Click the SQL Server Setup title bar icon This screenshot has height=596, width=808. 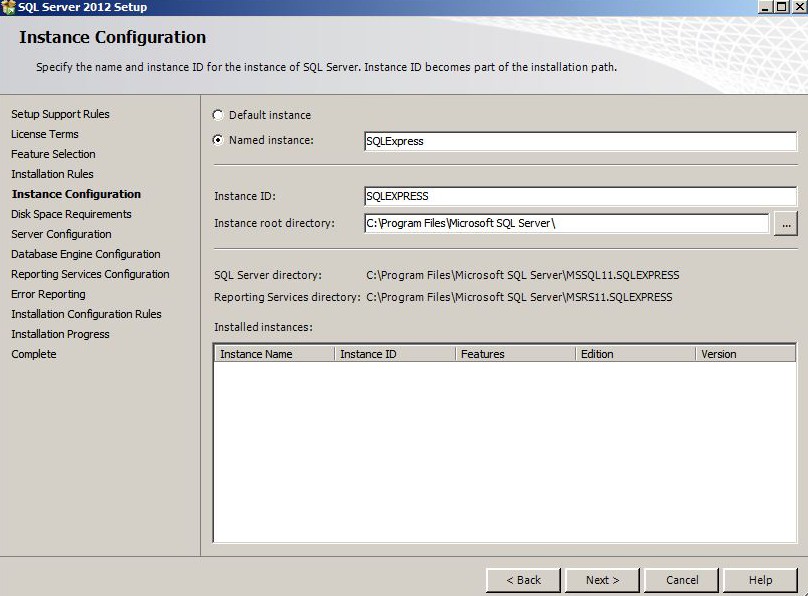pos(9,7)
